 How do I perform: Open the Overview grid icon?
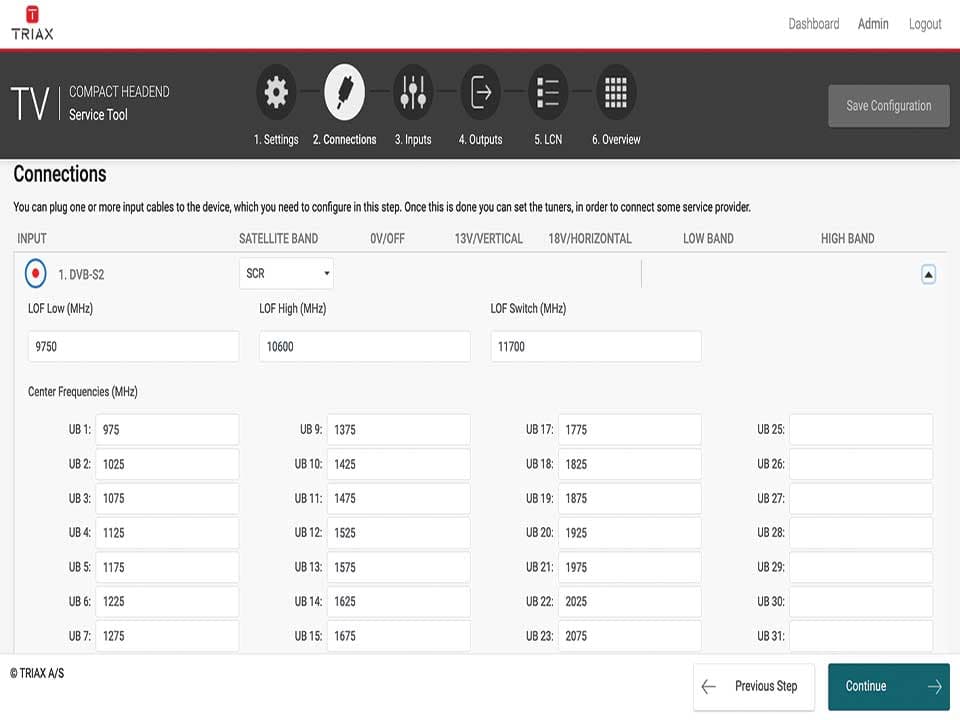pos(616,92)
